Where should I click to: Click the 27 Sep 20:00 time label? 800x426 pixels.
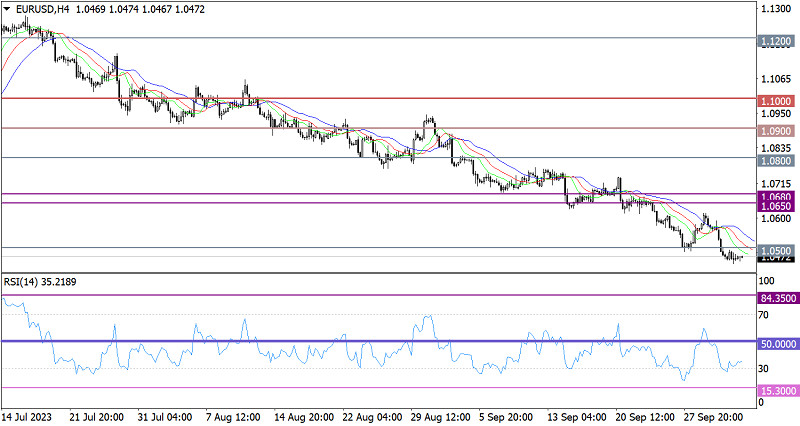pos(714,417)
